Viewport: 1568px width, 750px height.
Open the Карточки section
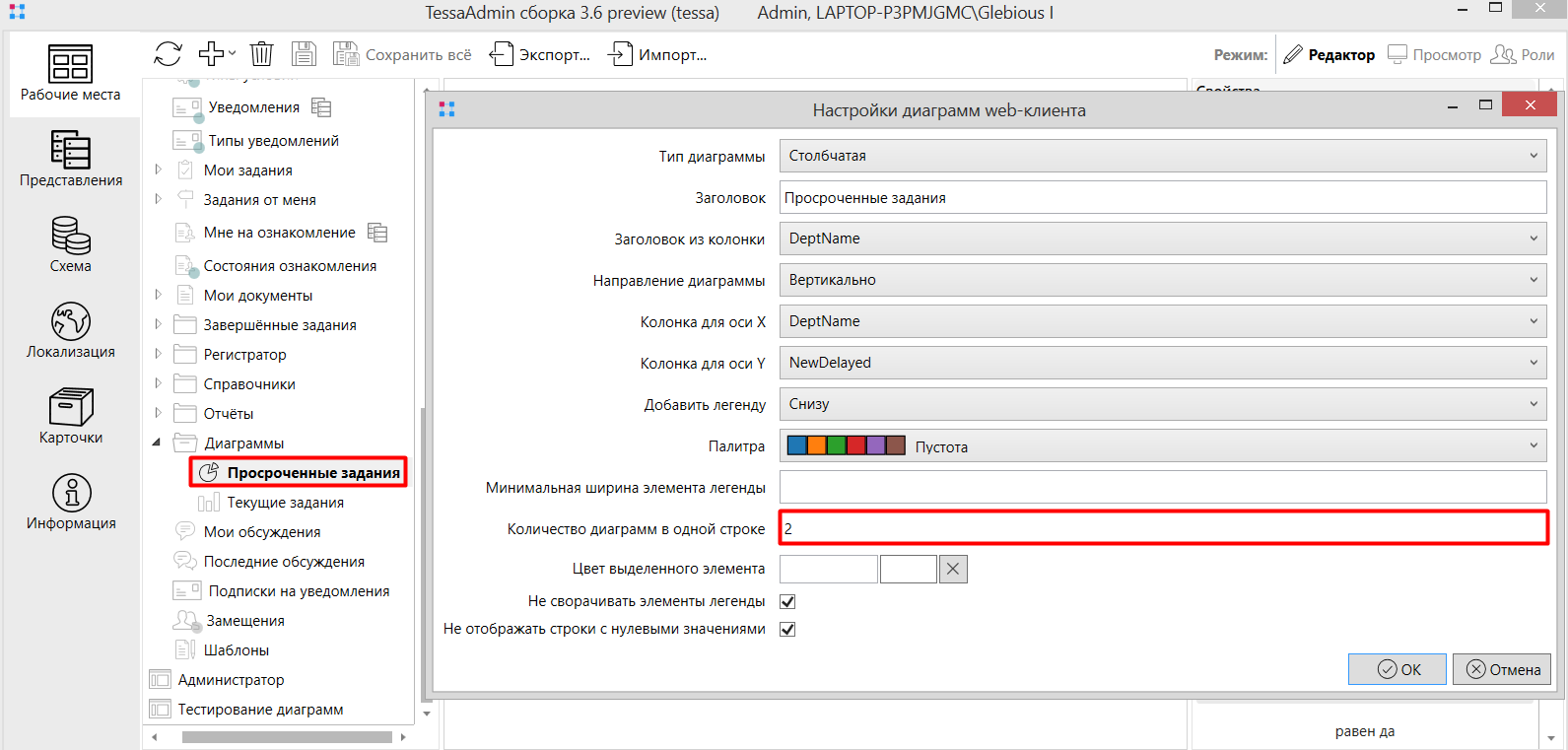click(71, 416)
